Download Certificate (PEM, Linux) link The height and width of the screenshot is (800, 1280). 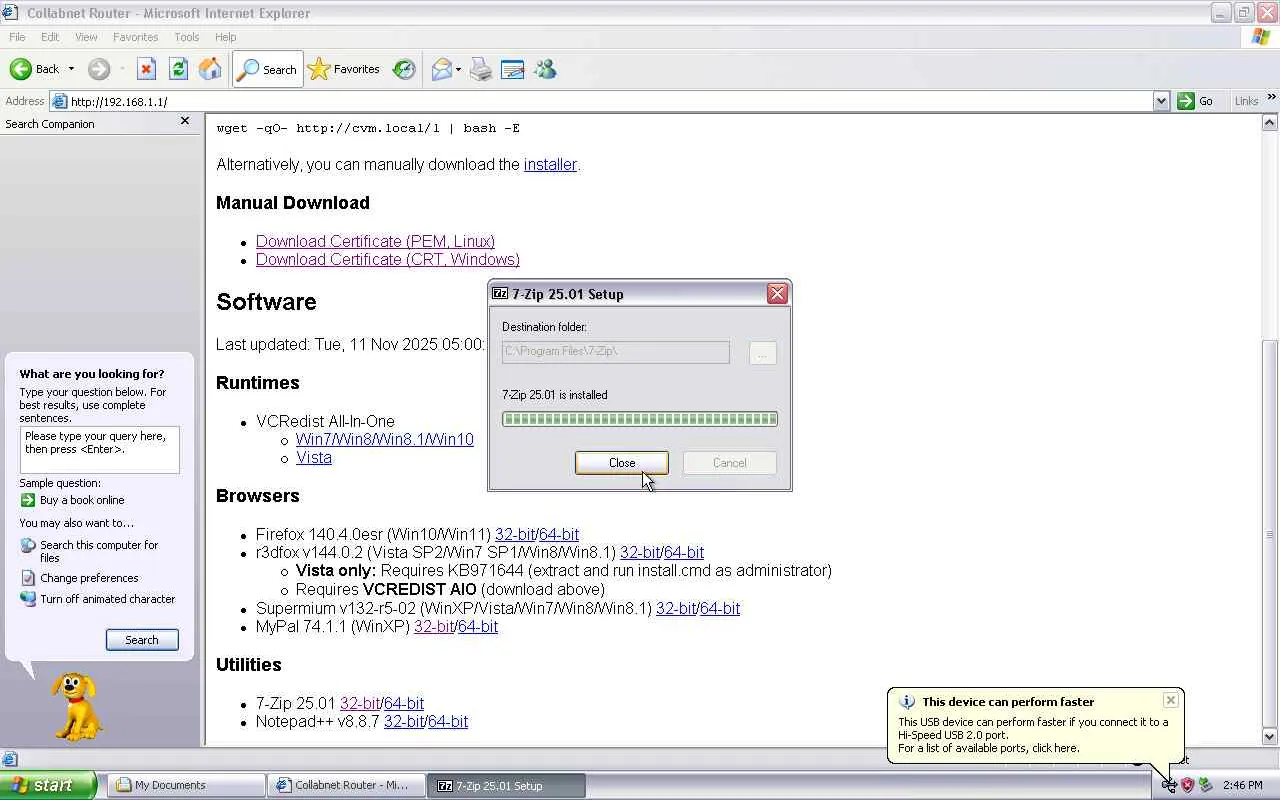375,241
